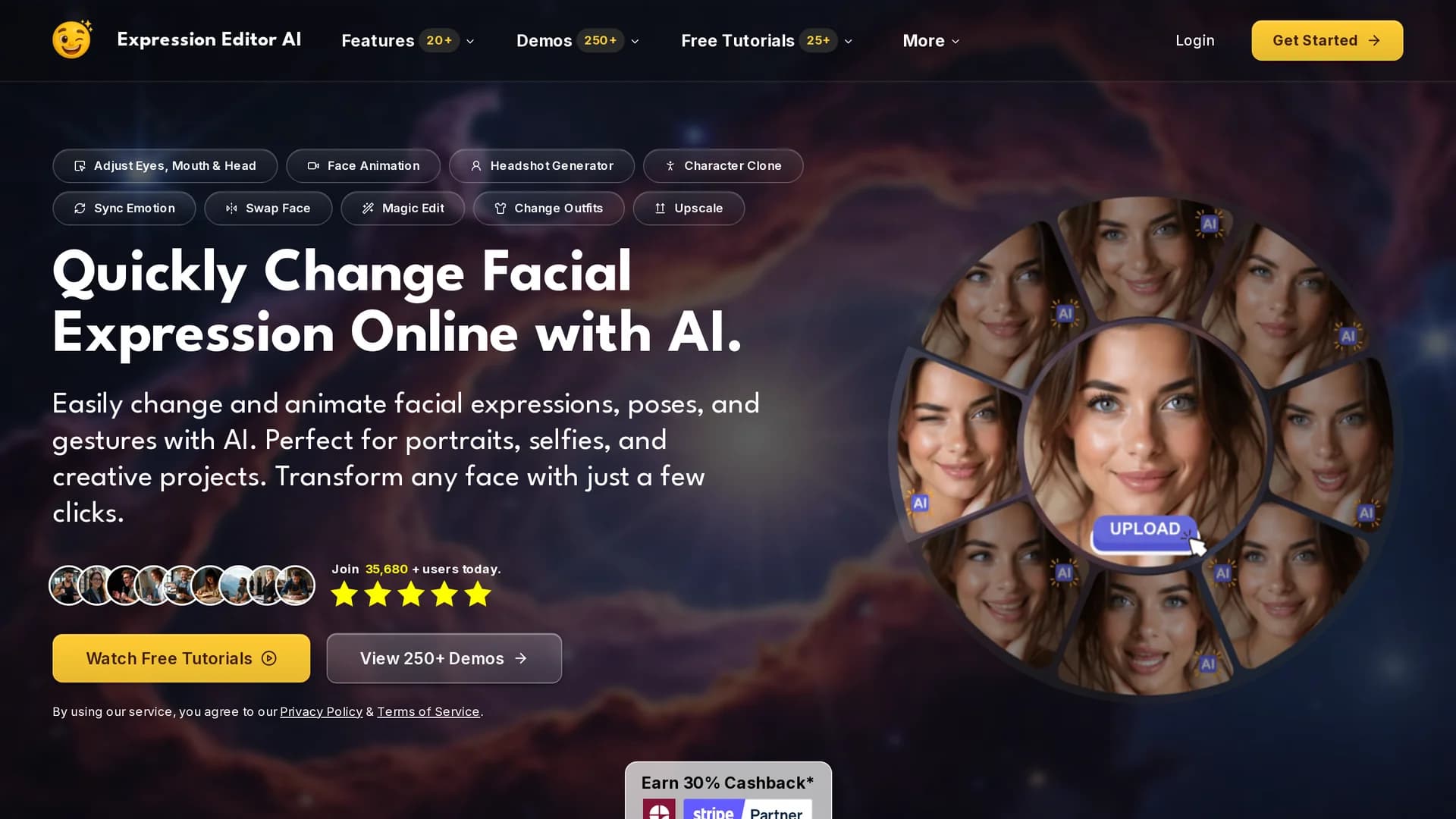Open the Privacy Policy link
This screenshot has width=1456, height=819.
coord(321,711)
